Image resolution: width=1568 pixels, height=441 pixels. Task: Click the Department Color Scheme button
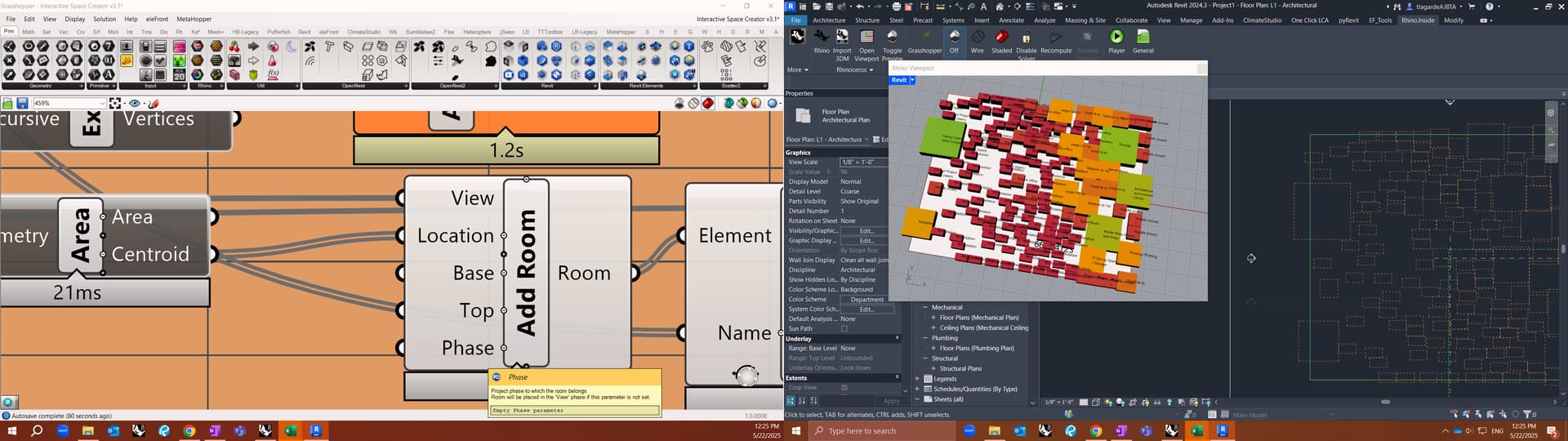coord(866,300)
